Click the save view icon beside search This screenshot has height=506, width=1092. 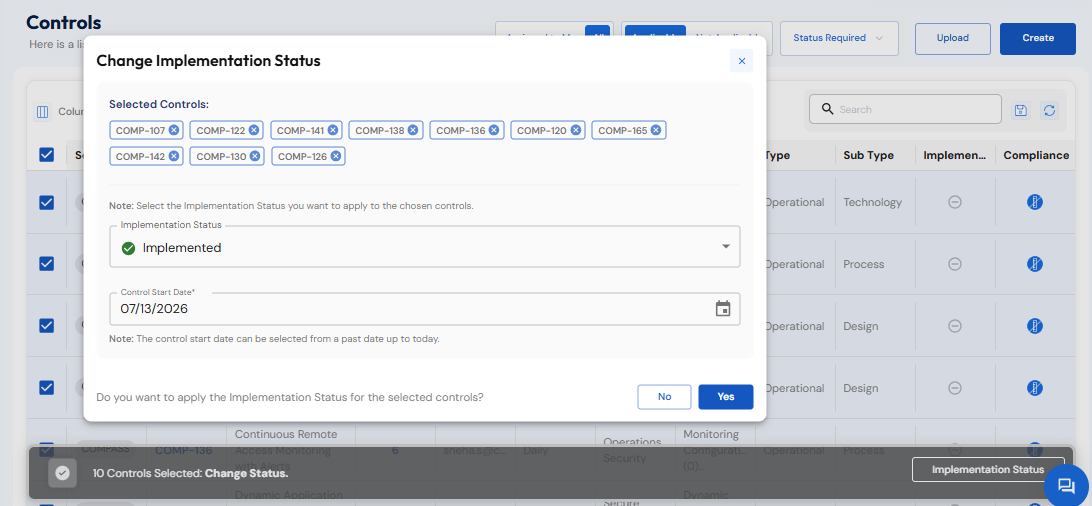[x=1021, y=110]
